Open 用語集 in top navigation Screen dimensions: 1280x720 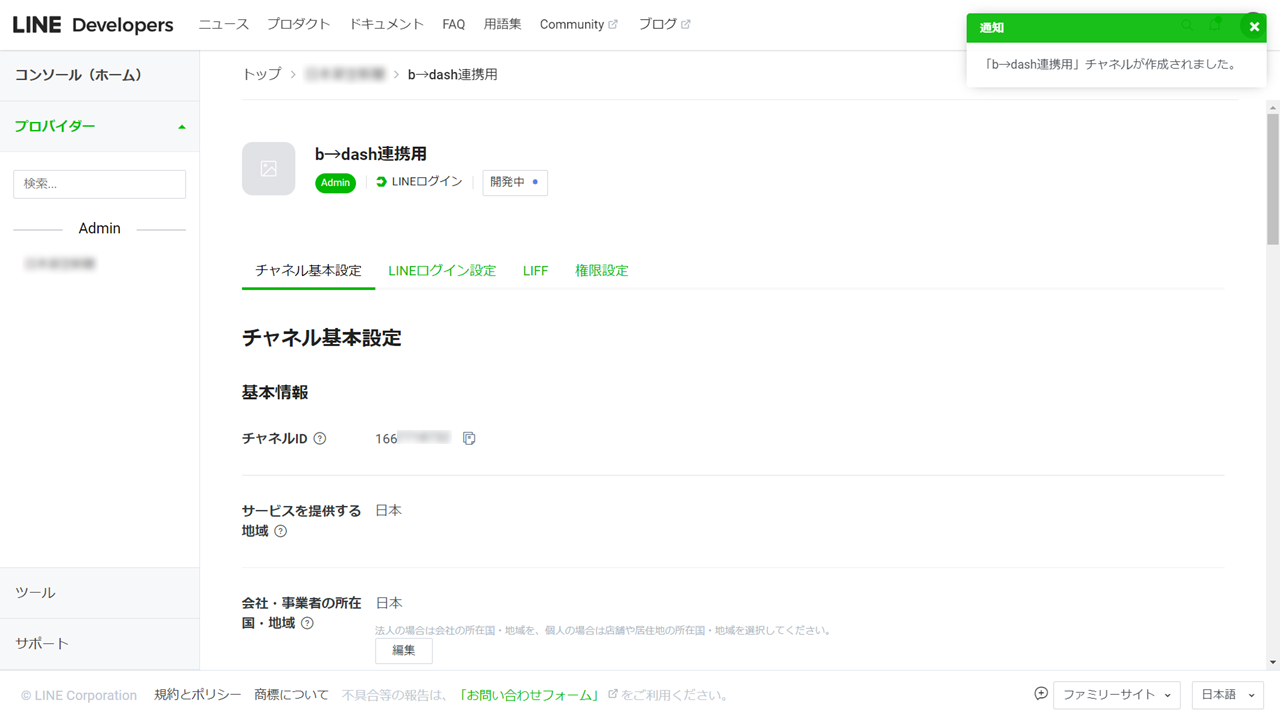[503, 25]
